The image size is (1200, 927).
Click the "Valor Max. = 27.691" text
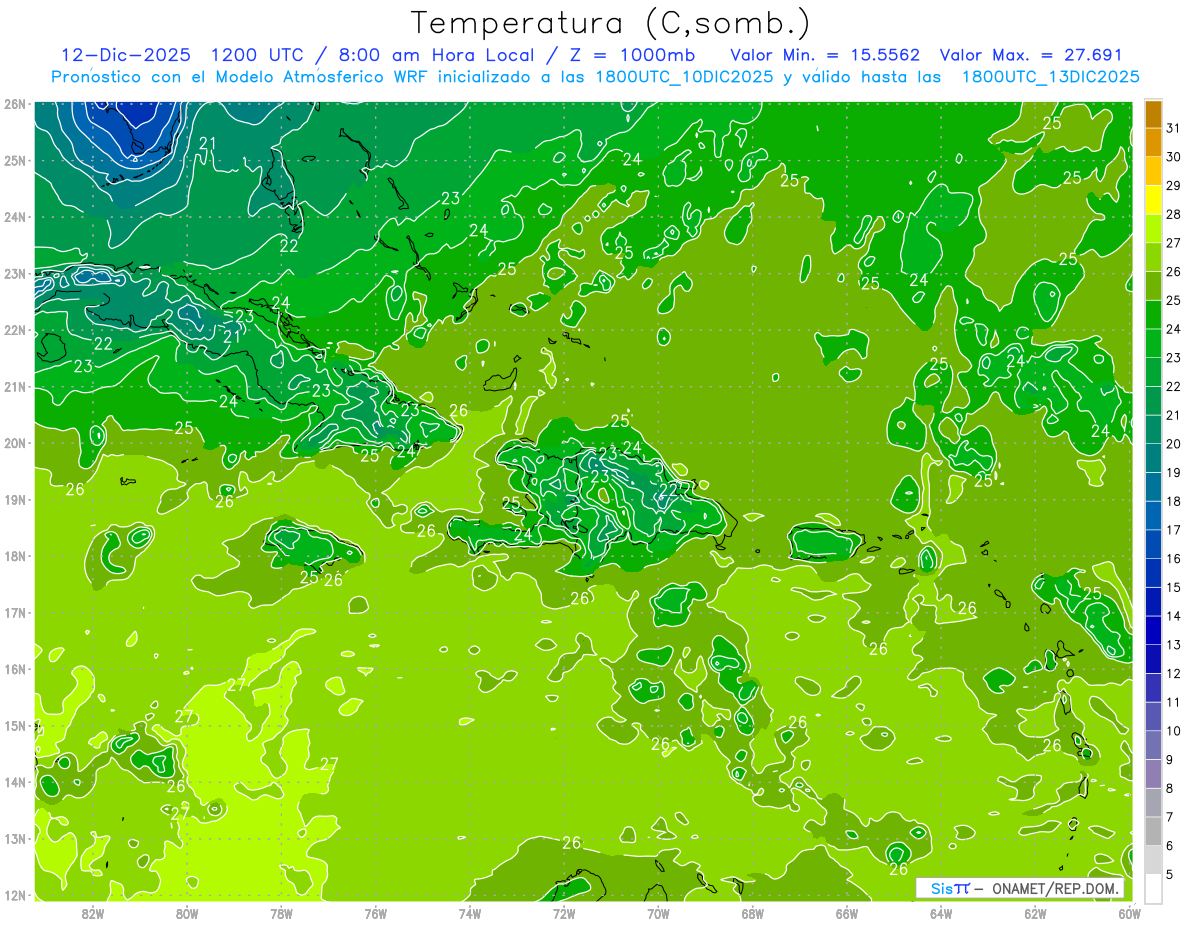point(1031,55)
